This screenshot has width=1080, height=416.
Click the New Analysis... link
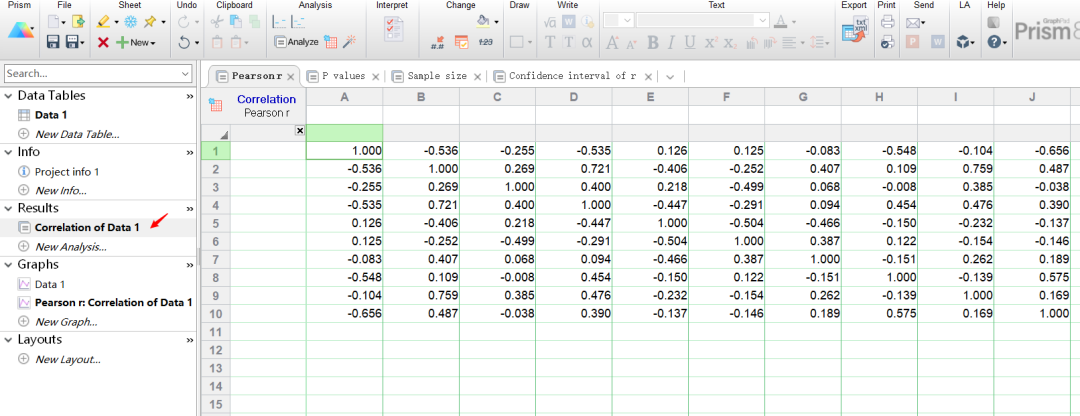(x=70, y=246)
